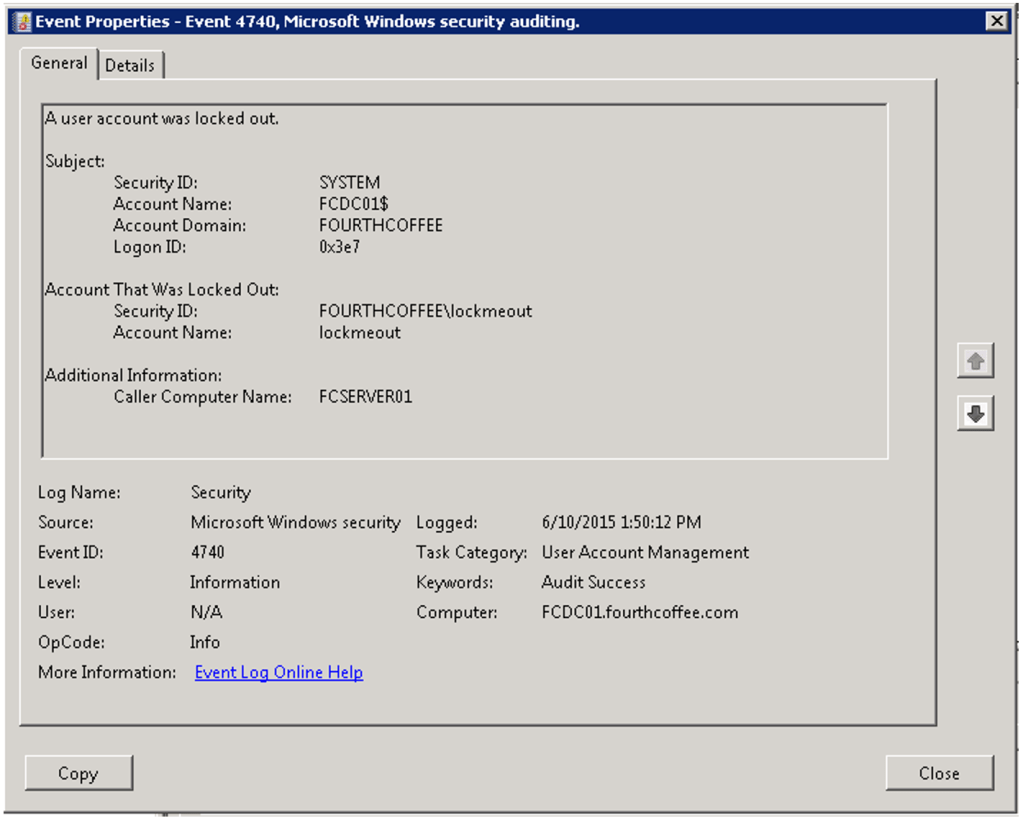
Task: Switch to the Details tab
Action: (x=130, y=65)
